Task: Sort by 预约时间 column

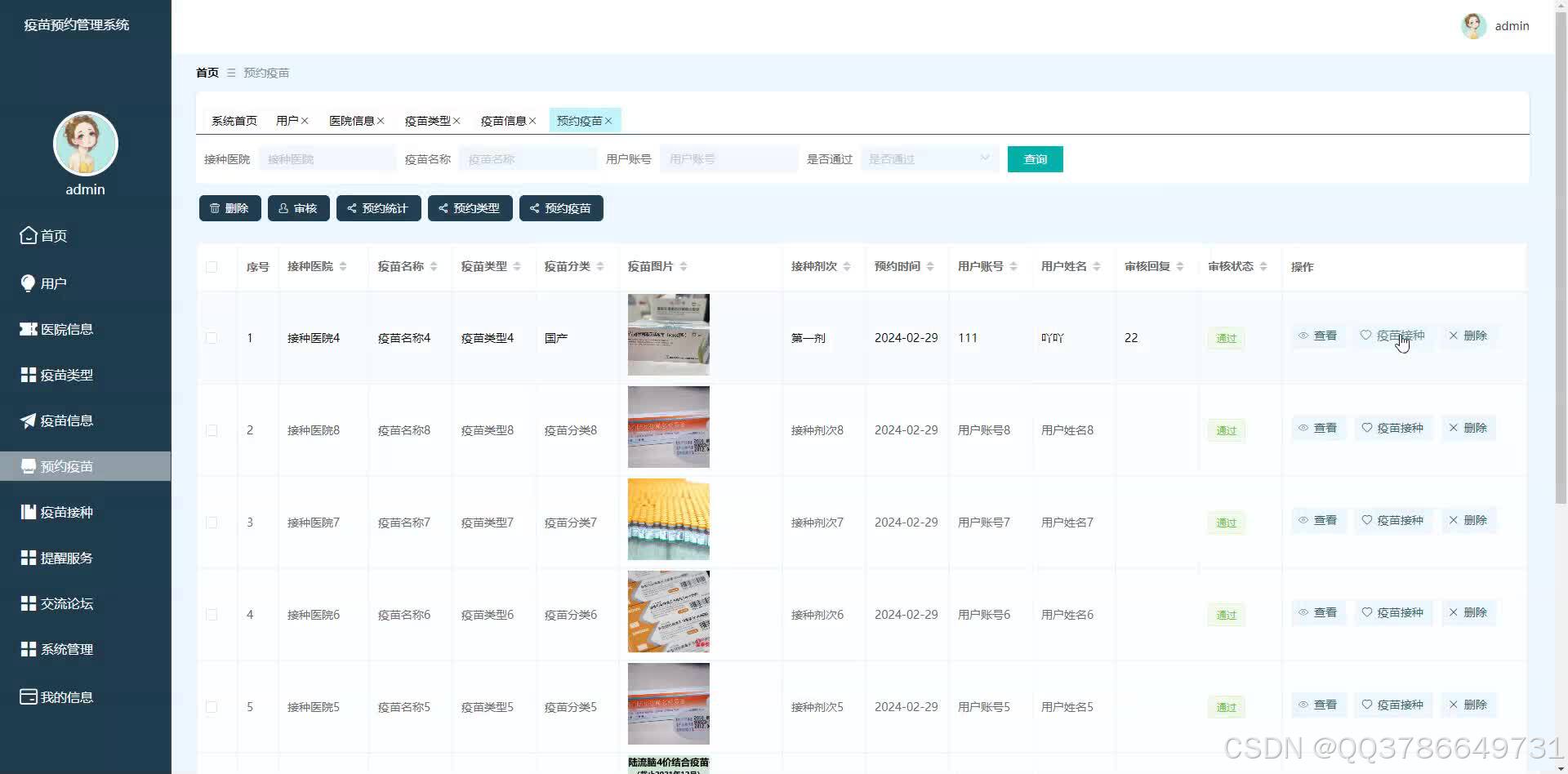Action: (930, 267)
